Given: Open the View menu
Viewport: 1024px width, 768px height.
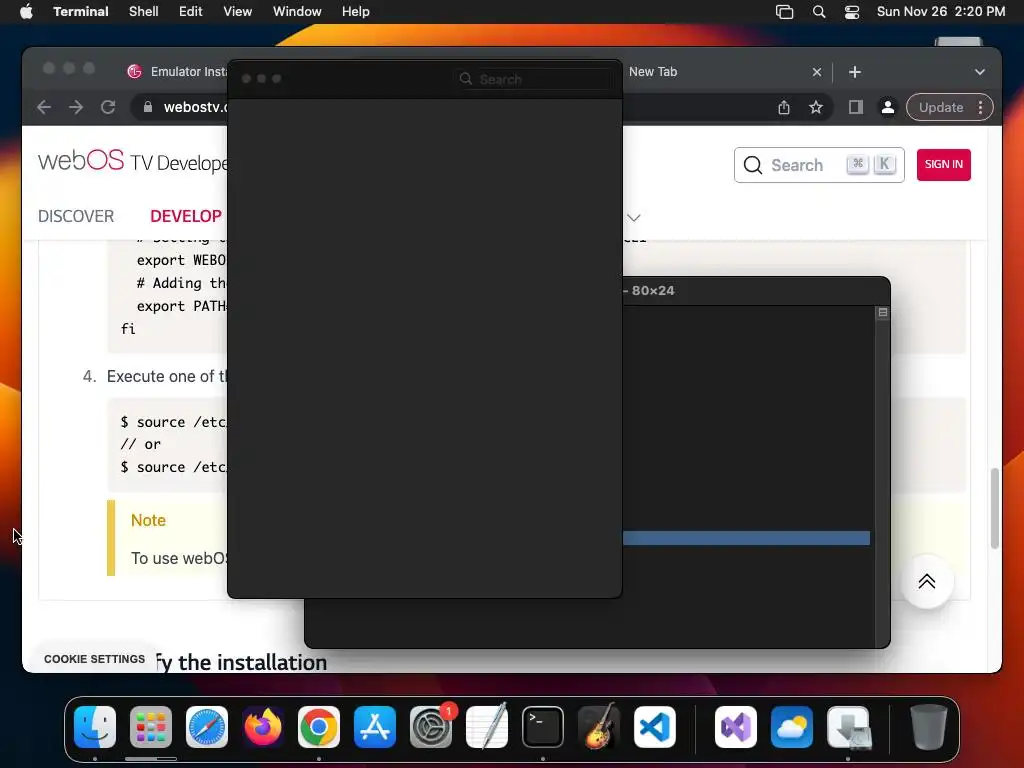Looking at the screenshot, I should (238, 12).
